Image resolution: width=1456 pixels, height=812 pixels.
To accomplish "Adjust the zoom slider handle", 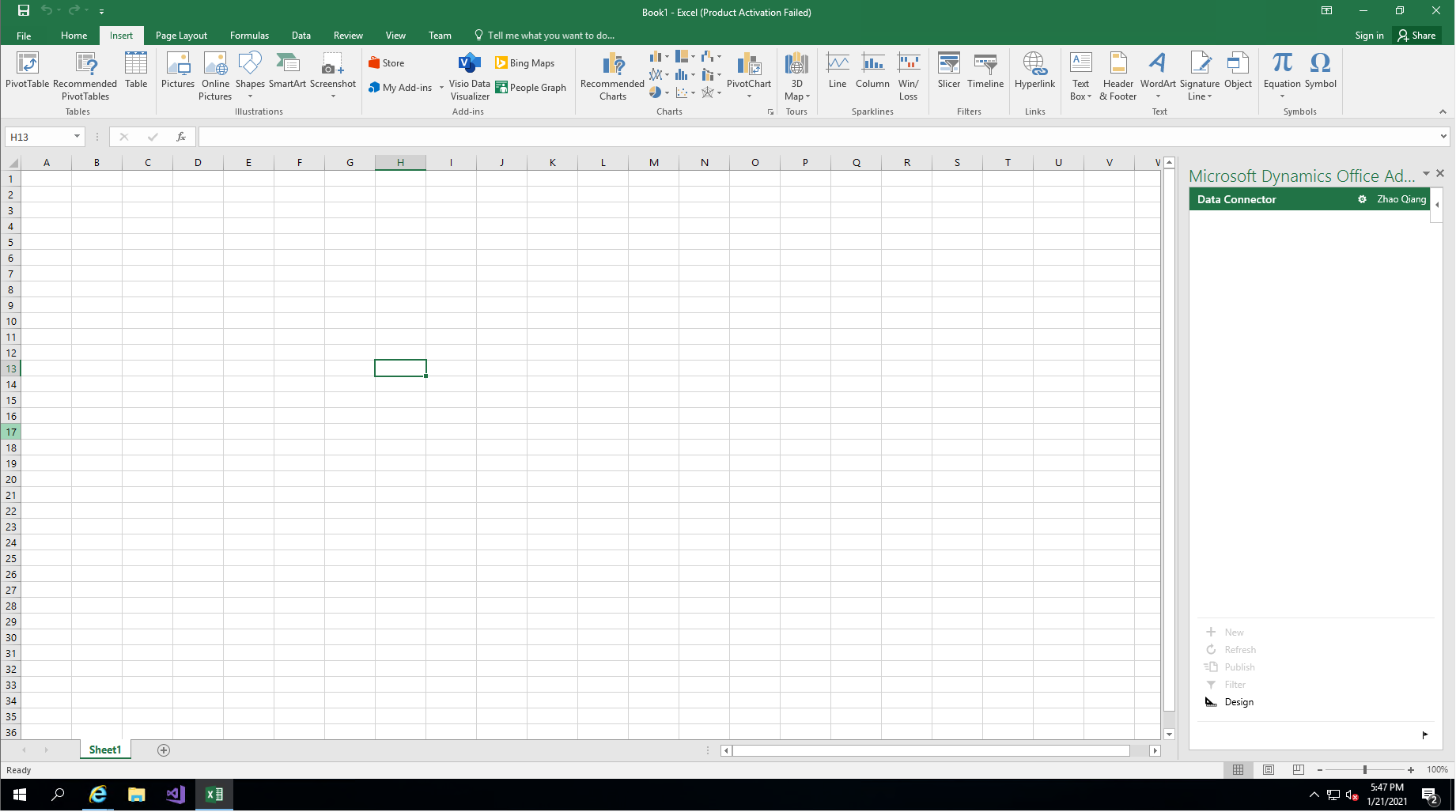I will pyautogui.click(x=1365, y=770).
